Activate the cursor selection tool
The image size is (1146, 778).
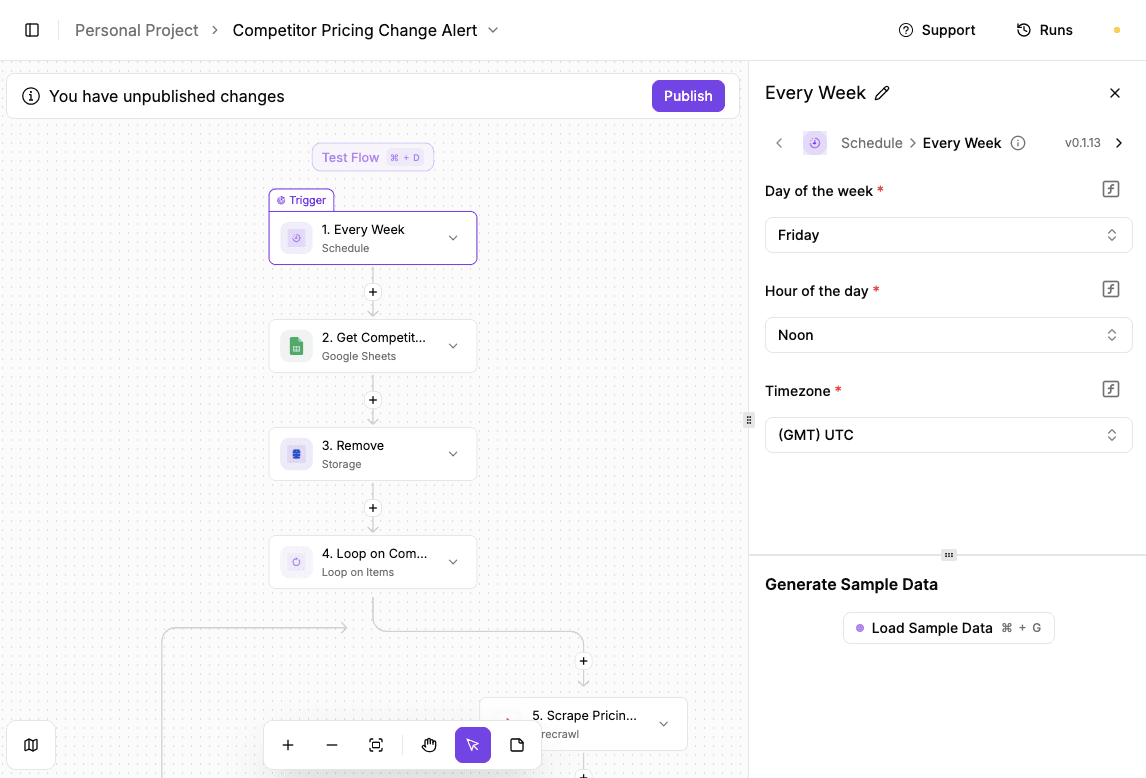[472, 745]
